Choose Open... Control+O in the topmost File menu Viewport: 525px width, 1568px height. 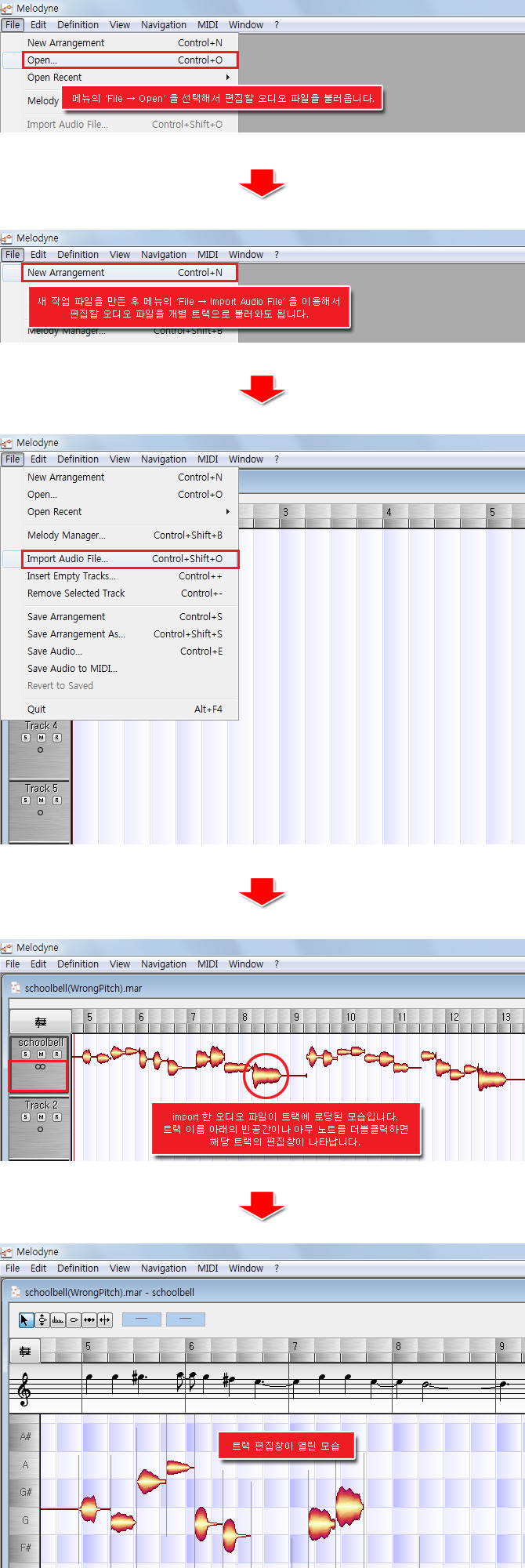(120, 60)
